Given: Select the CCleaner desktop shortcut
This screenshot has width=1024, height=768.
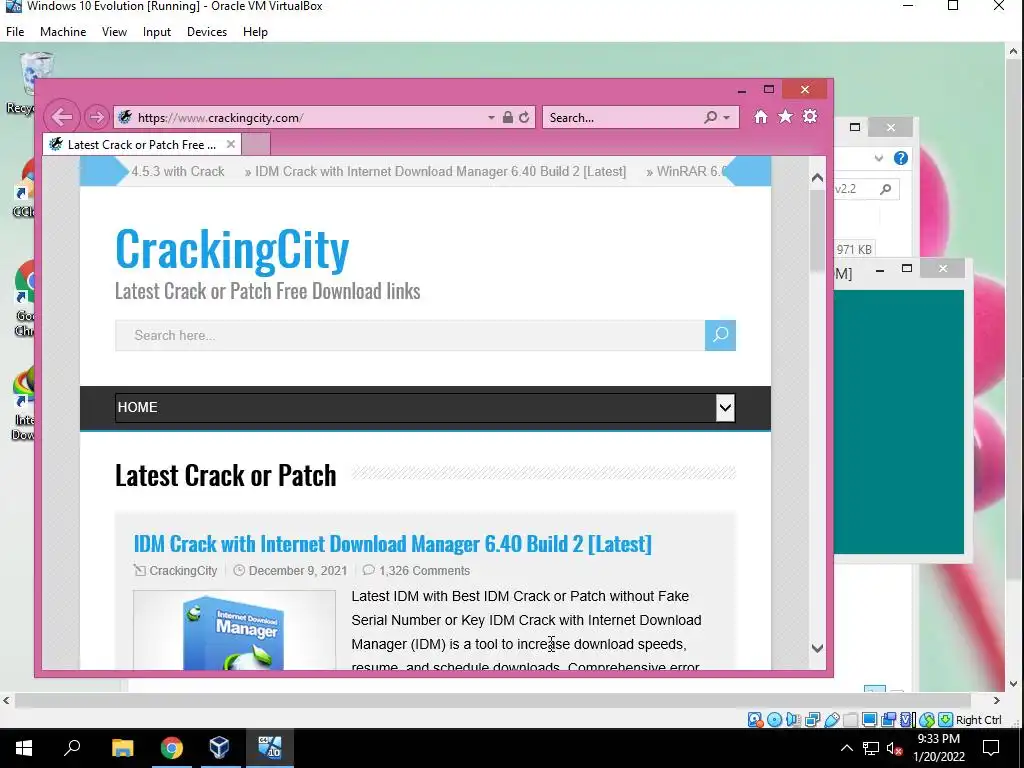Looking at the screenshot, I should [x=25, y=188].
